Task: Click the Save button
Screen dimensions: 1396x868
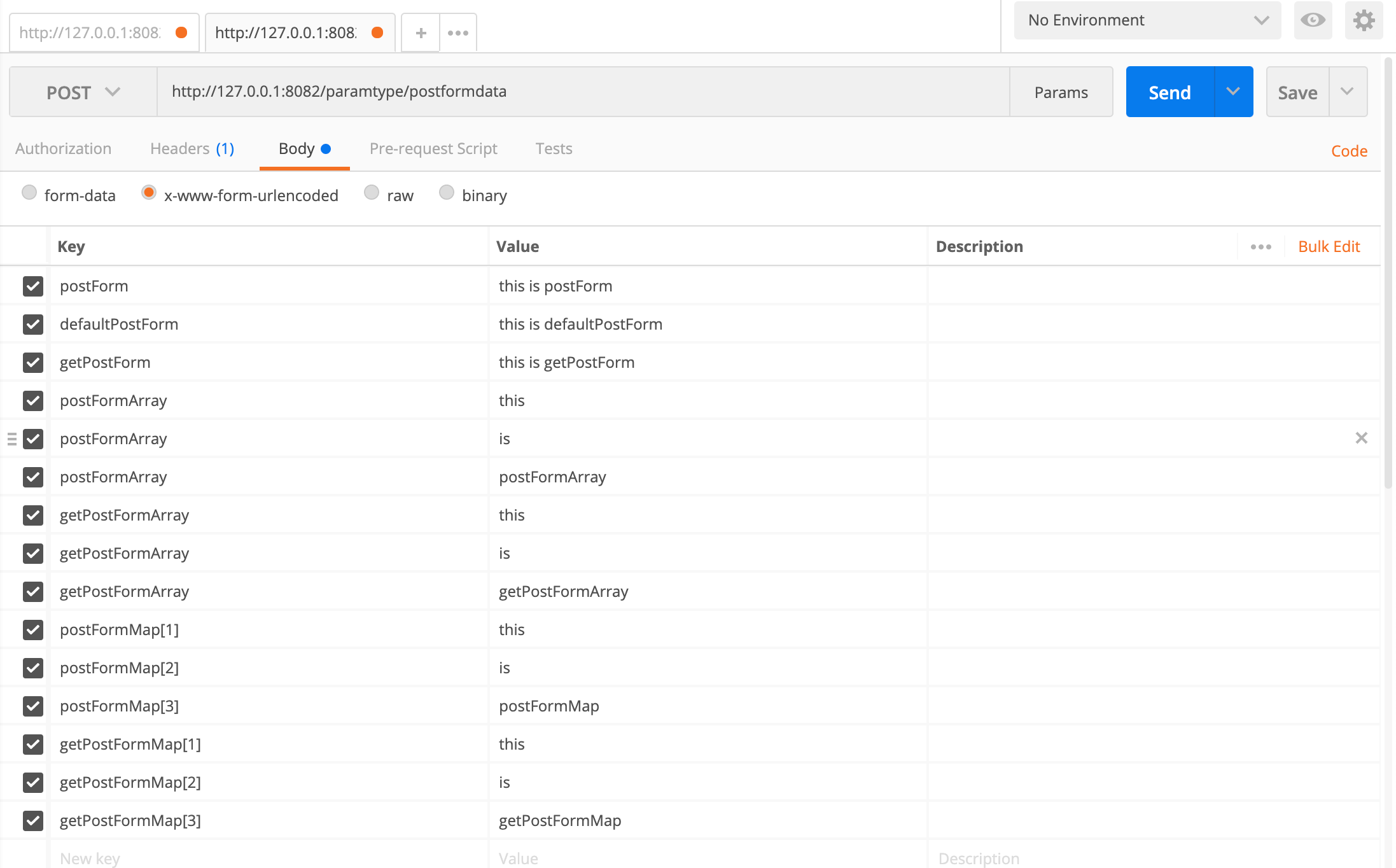Action: click(1297, 93)
